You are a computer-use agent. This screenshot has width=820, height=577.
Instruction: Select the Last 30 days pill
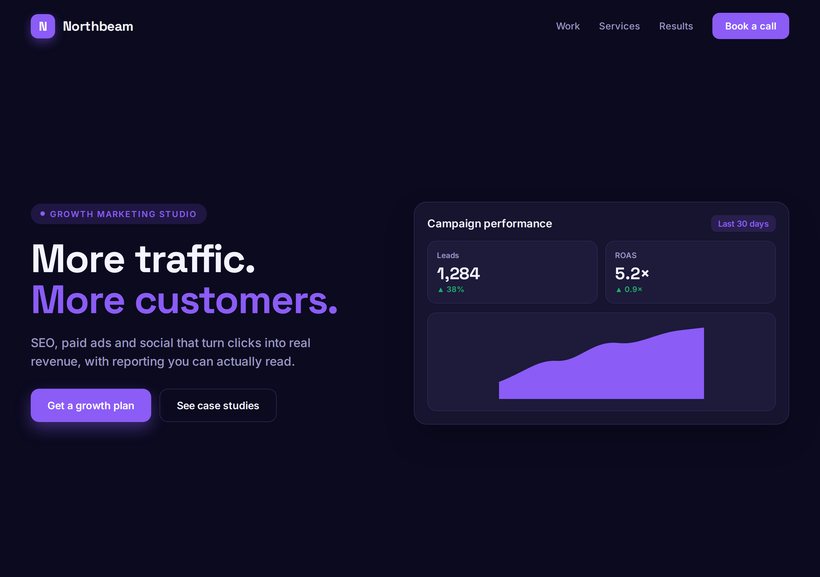click(743, 224)
